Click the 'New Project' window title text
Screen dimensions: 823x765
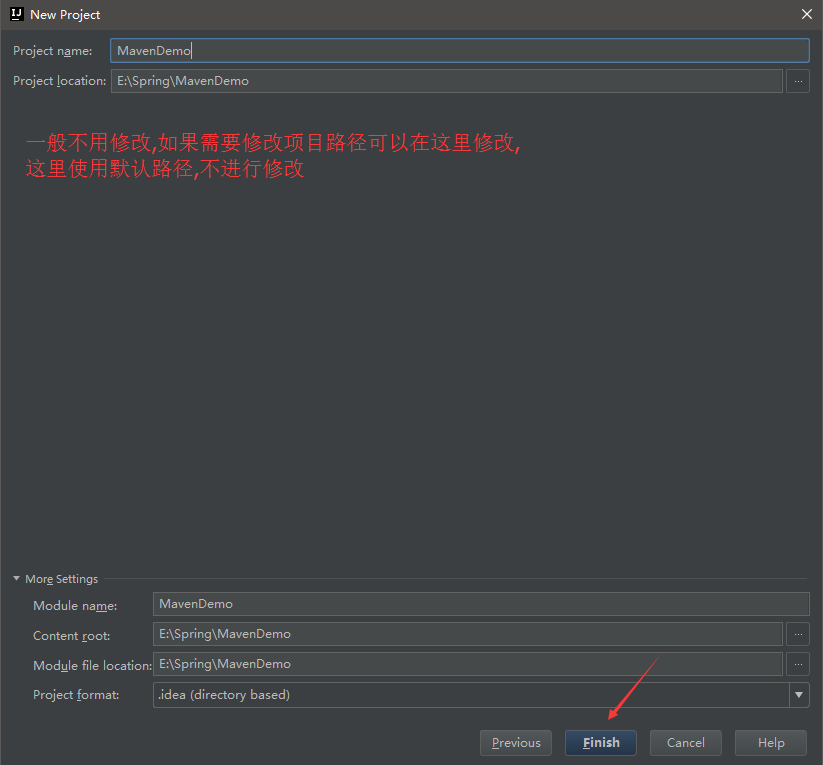pyautogui.click(x=65, y=15)
